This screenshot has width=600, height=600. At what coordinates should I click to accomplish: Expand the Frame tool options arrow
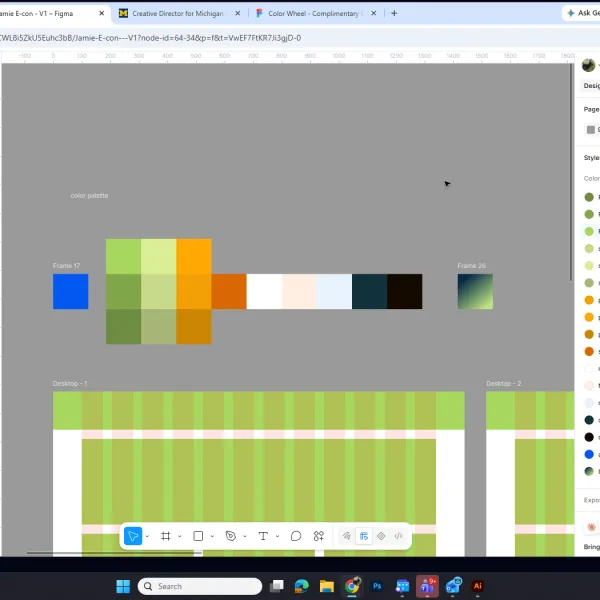pos(179,536)
